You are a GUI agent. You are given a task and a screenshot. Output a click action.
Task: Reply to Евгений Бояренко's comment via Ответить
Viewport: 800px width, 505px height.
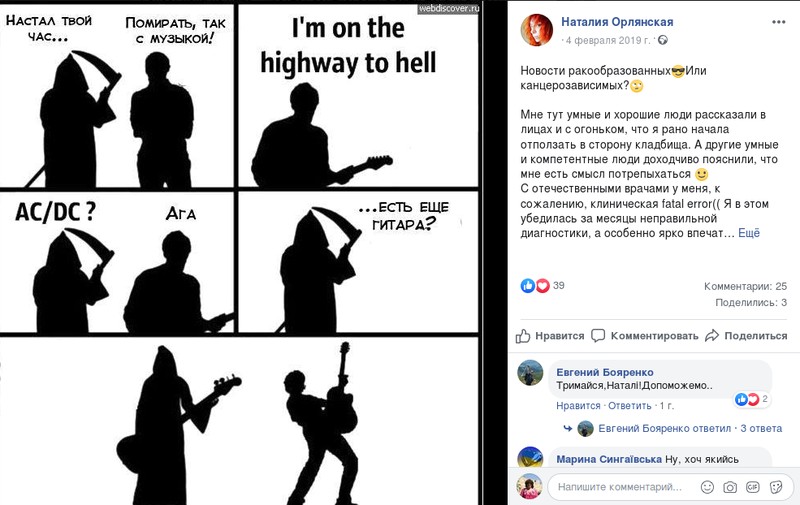click(629, 405)
